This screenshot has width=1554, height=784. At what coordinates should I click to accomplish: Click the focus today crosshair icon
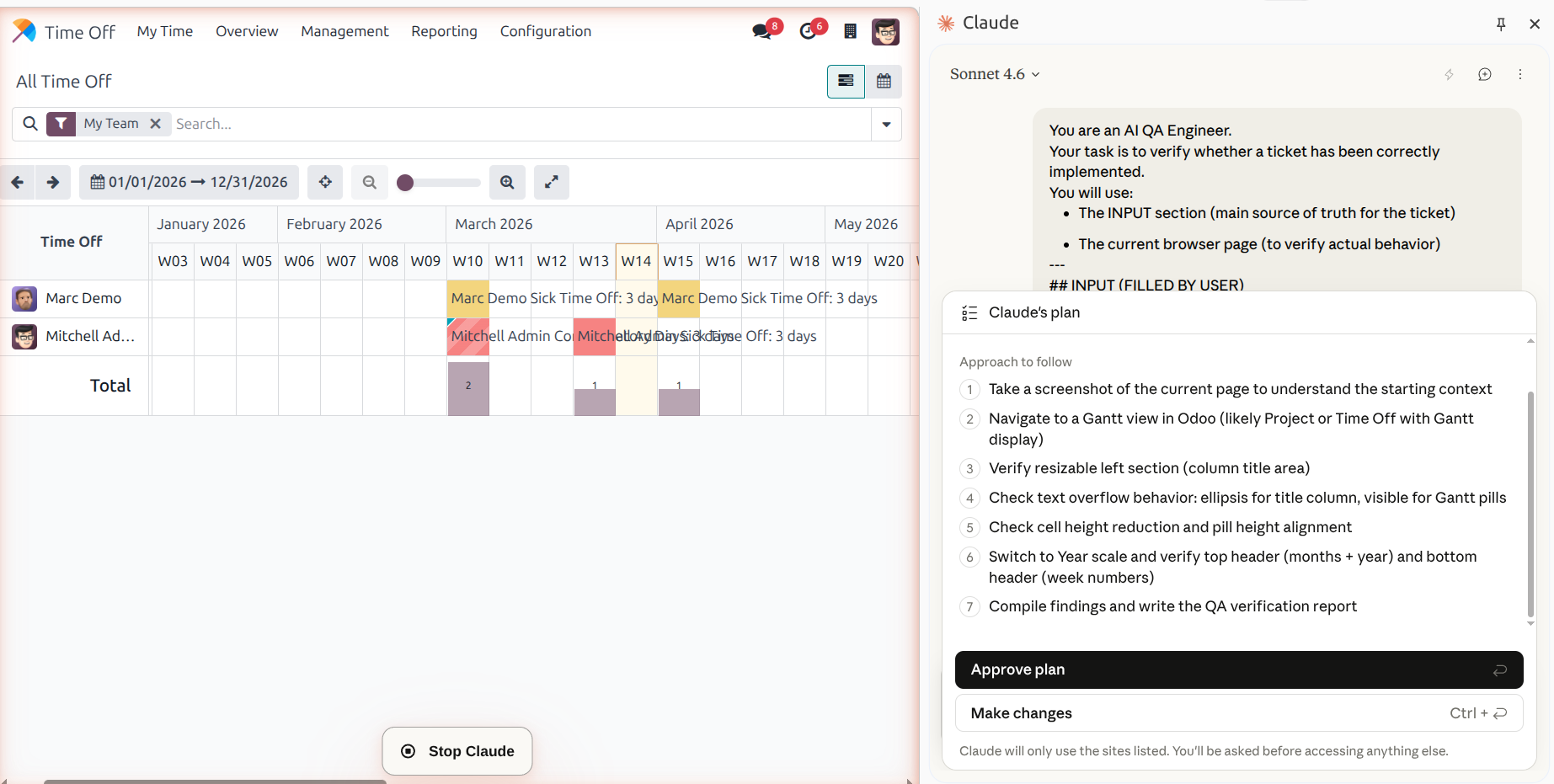pyautogui.click(x=325, y=182)
